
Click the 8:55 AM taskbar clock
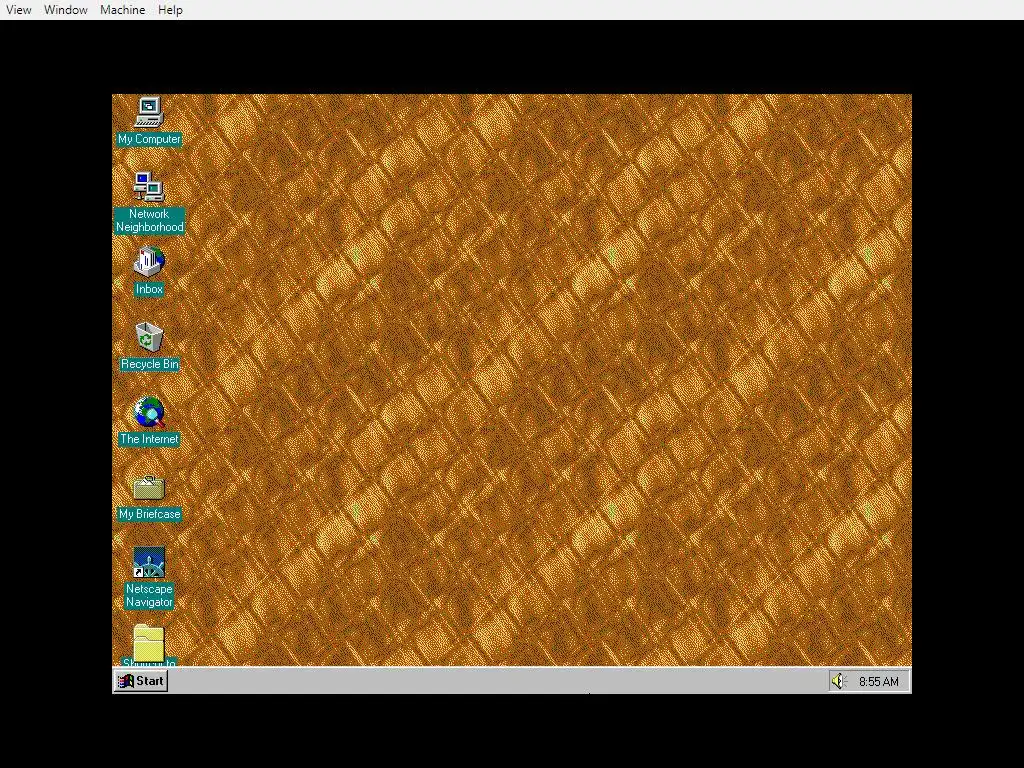[878, 682]
